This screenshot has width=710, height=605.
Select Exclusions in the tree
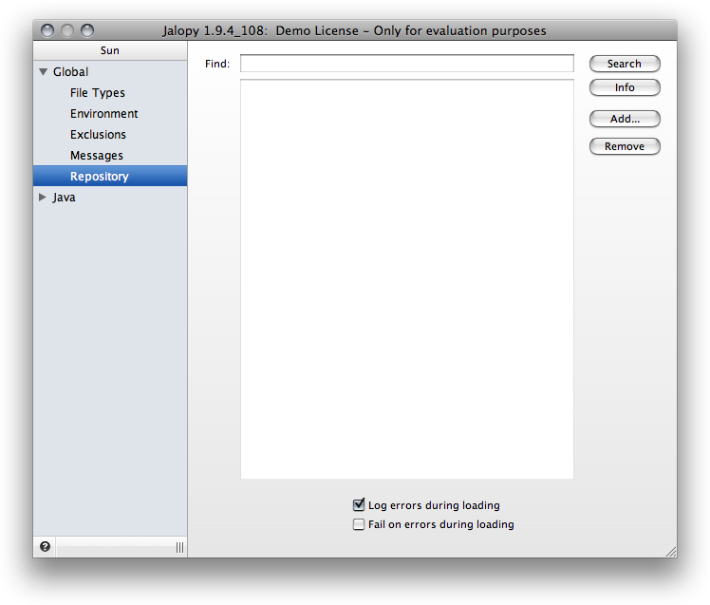[x=98, y=134]
